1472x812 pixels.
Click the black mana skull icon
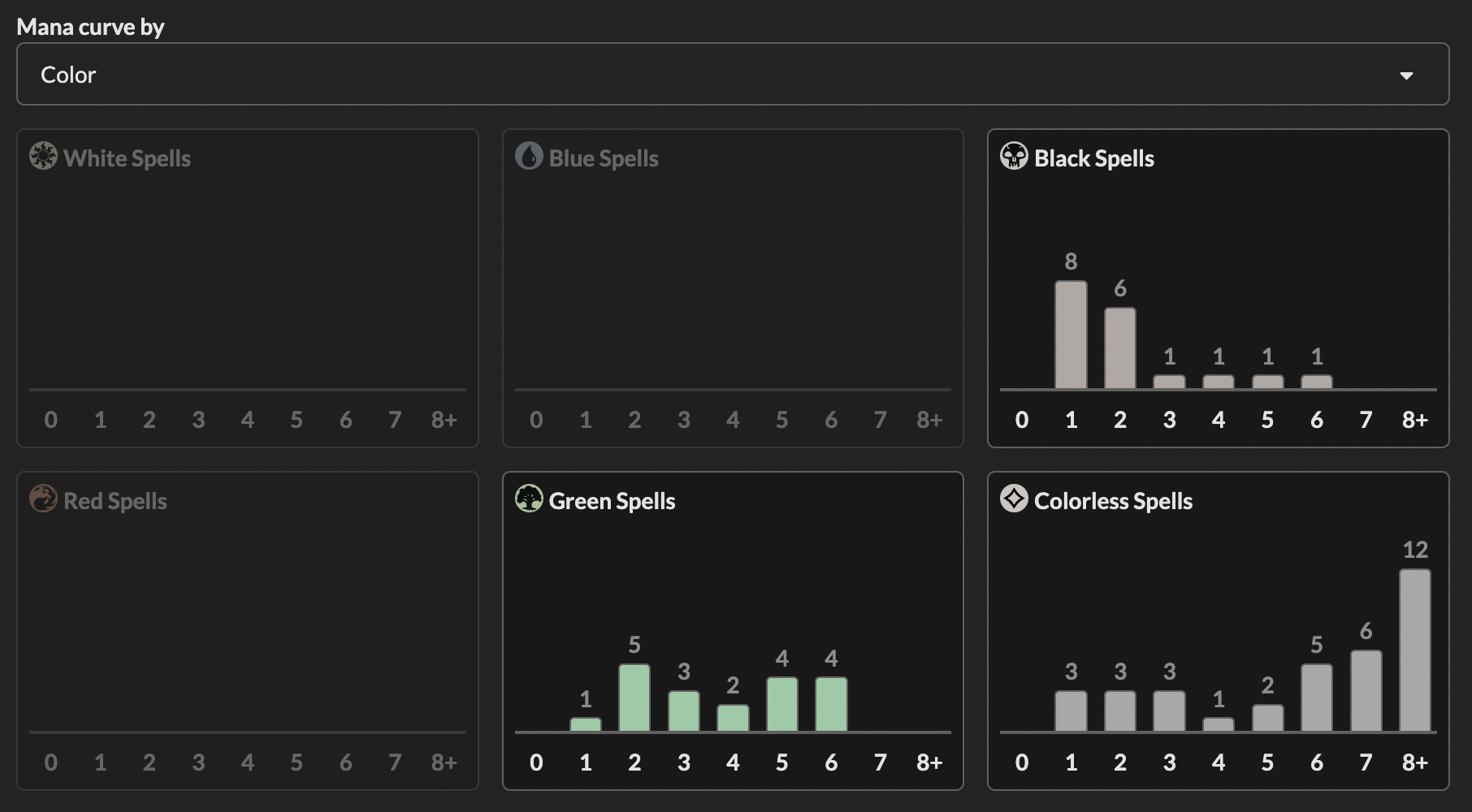(x=1014, y=156)
